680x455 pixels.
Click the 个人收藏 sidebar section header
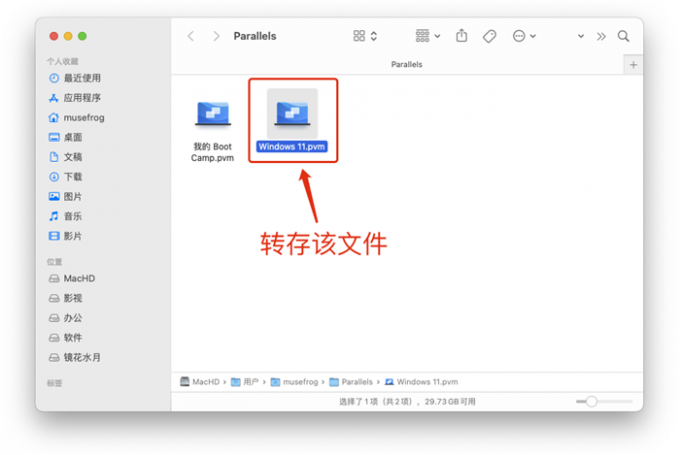click(x=62, y=61)
